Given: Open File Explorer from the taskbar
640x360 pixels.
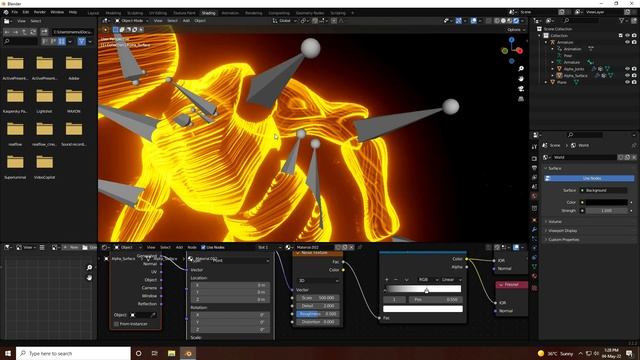Looking at the screenshot, I should point(171,353).
